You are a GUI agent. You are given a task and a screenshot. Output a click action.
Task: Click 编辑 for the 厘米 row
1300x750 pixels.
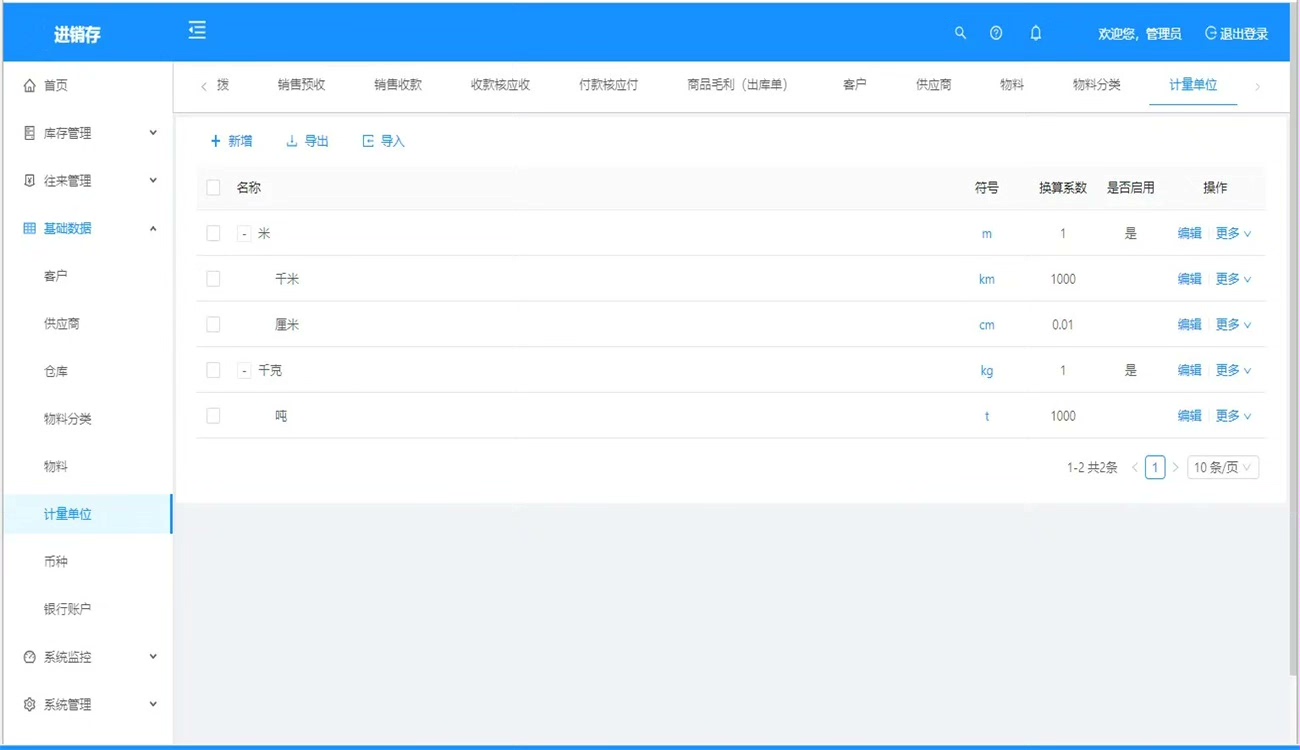coord(1189,325)
